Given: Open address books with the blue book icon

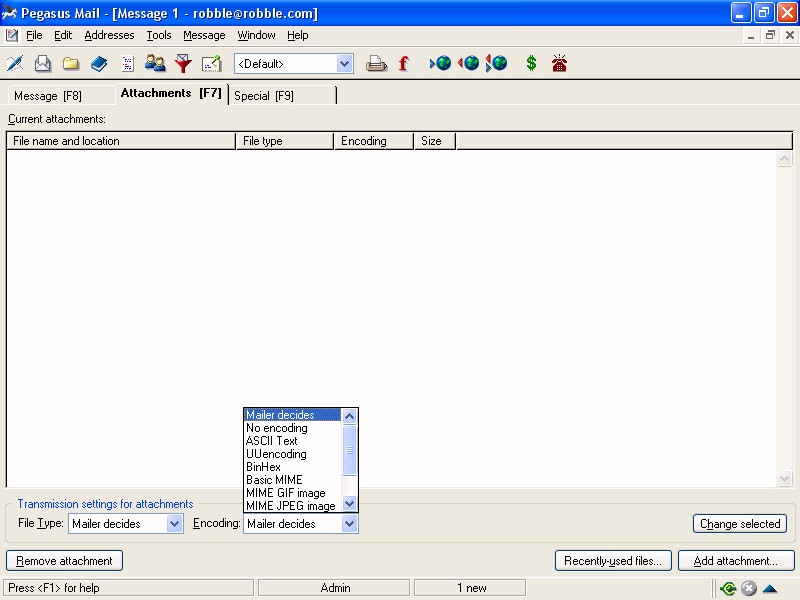Looking at the screenshot, I should click(99, 64).
